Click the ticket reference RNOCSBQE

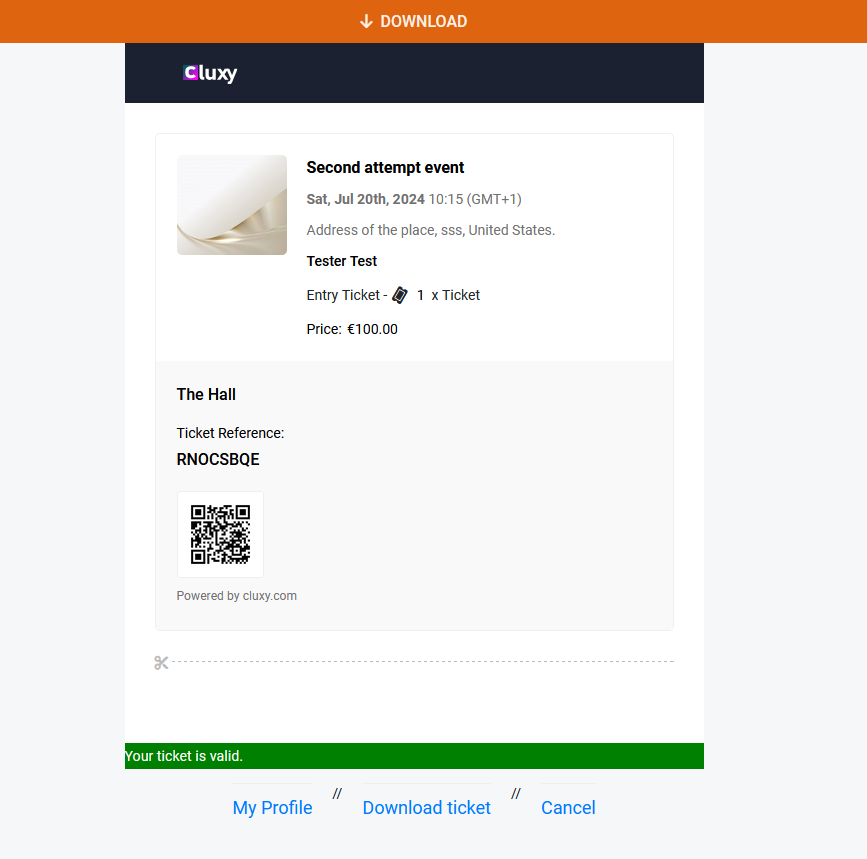(x=218, y=459)
